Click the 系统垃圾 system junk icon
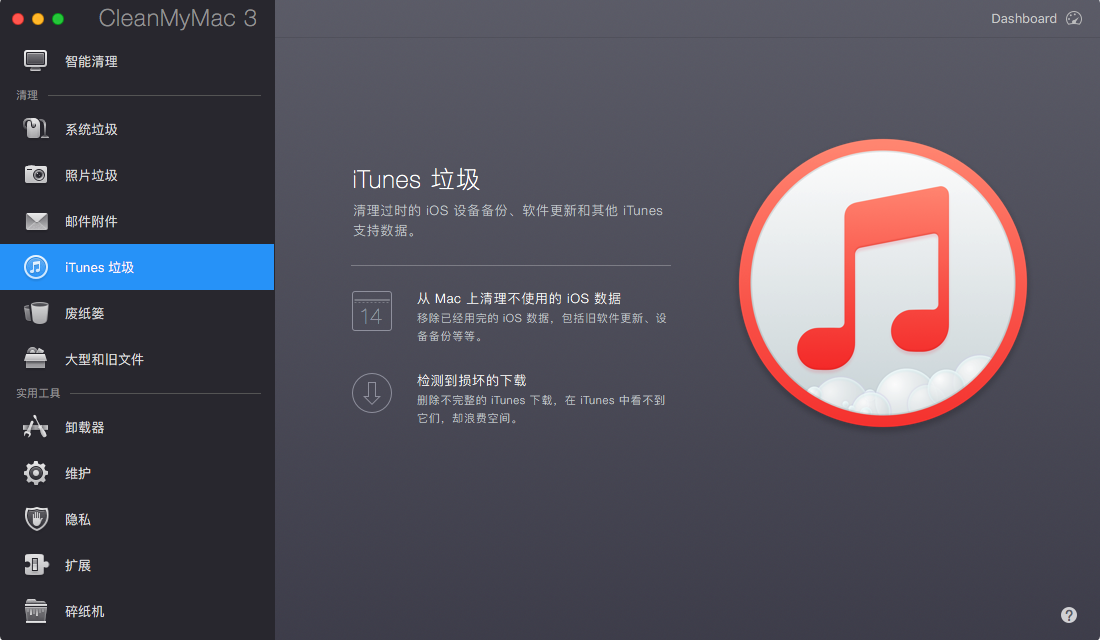 point(35,129)
